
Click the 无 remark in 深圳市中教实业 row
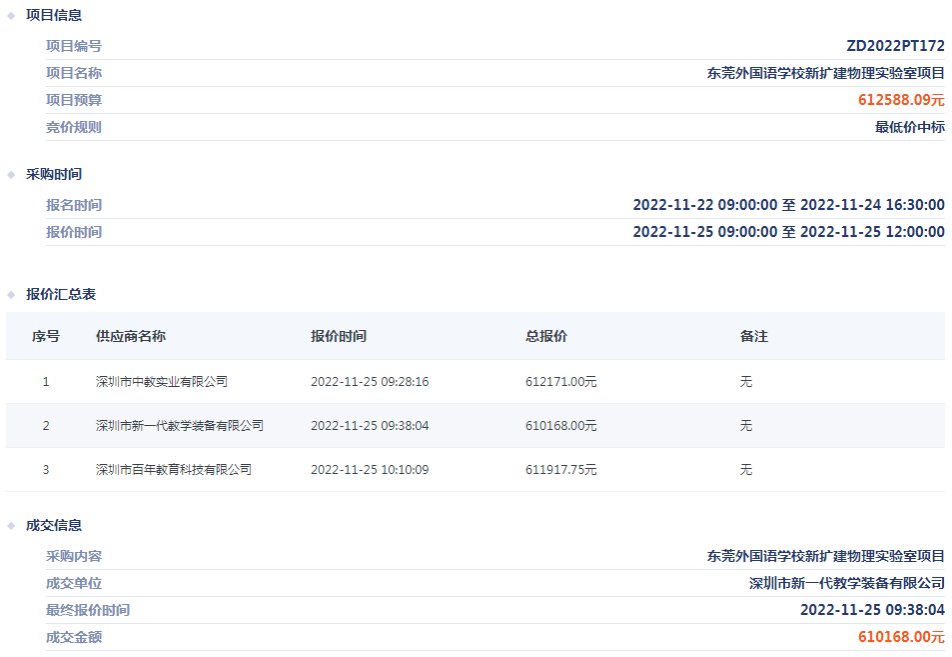(x=746, y=382)
